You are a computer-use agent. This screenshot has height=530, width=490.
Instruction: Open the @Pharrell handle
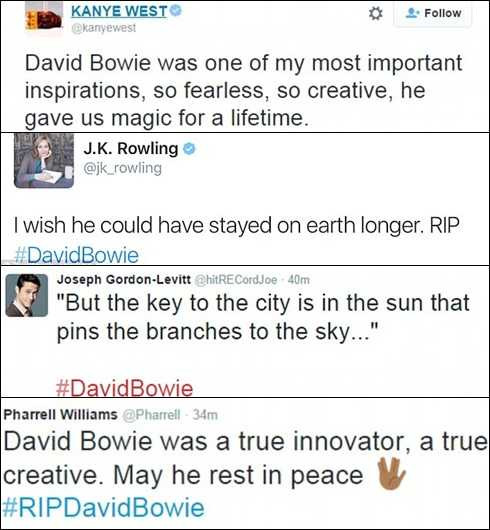pos(151,414)
